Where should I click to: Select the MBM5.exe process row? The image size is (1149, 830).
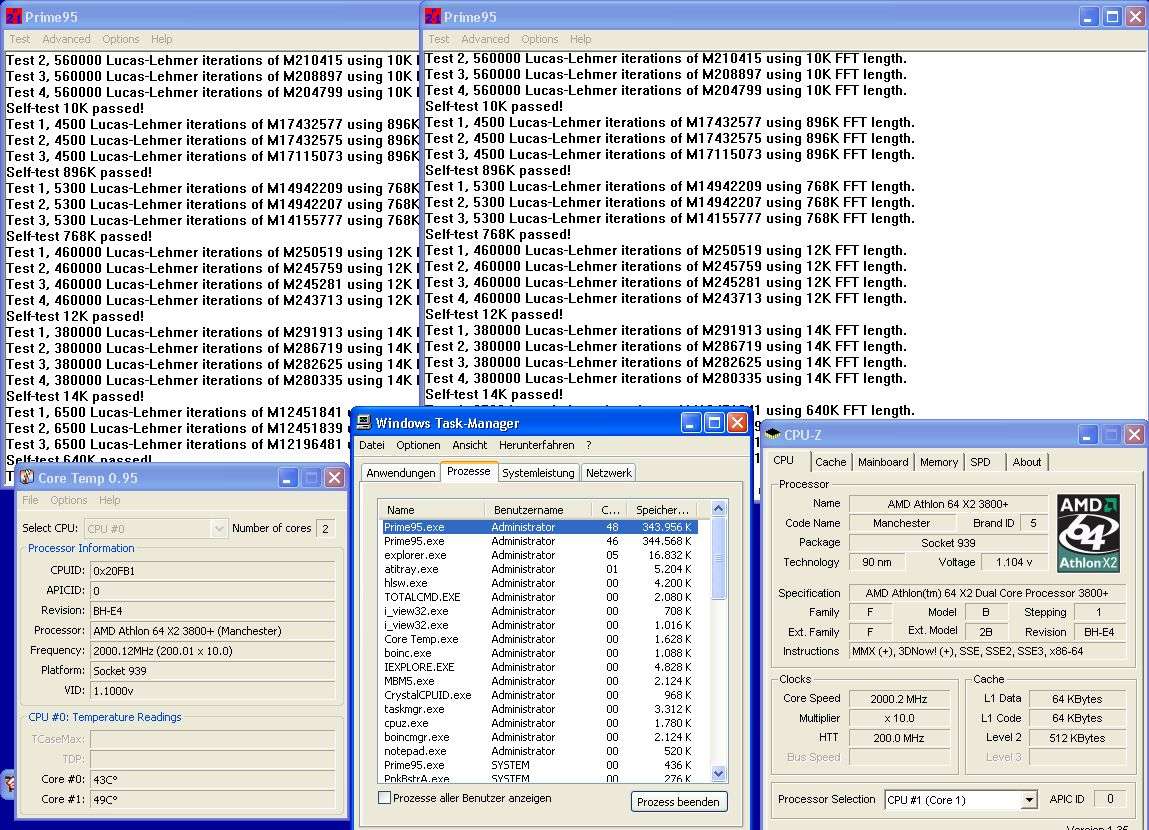pos(539,681)
